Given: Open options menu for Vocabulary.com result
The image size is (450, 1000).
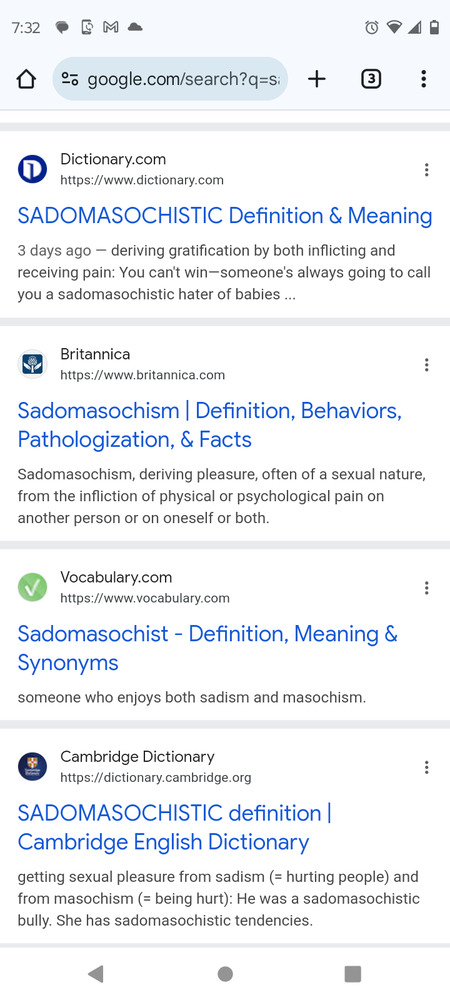Looking at the screenshot, I should pos(426,588).
